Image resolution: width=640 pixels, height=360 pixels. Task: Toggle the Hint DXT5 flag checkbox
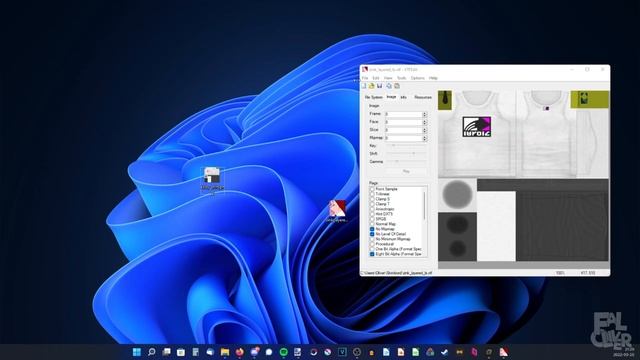[x=372, y=214]
